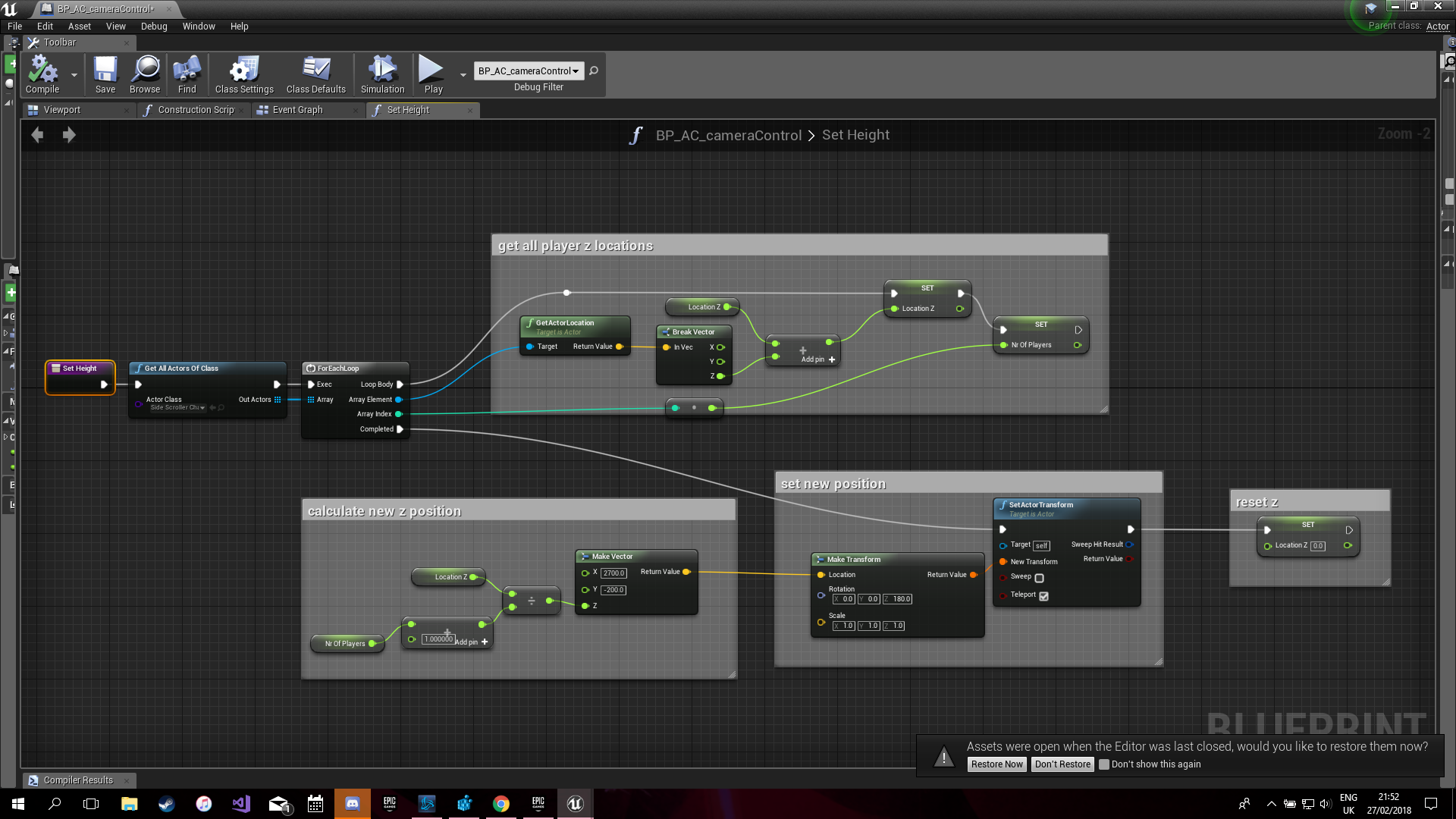
Task: Click the Find toolbar icon
Action: [x=187, y=74]
